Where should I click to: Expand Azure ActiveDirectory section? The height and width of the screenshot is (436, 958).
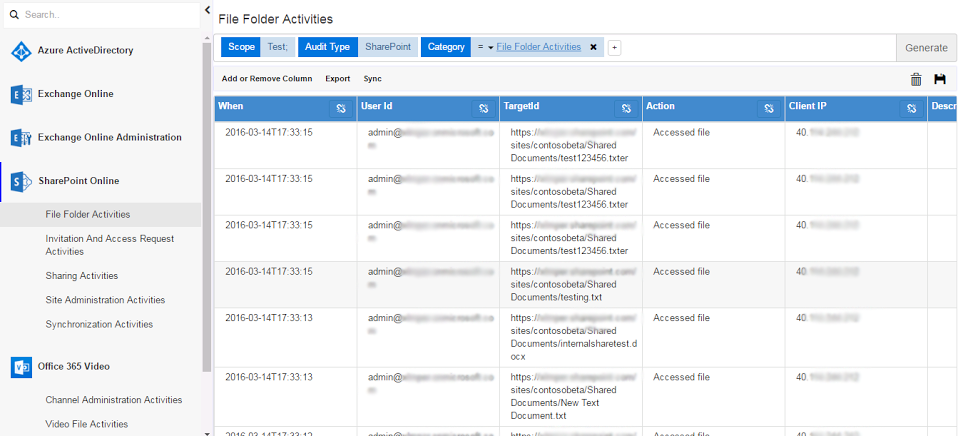click(86, 51)
